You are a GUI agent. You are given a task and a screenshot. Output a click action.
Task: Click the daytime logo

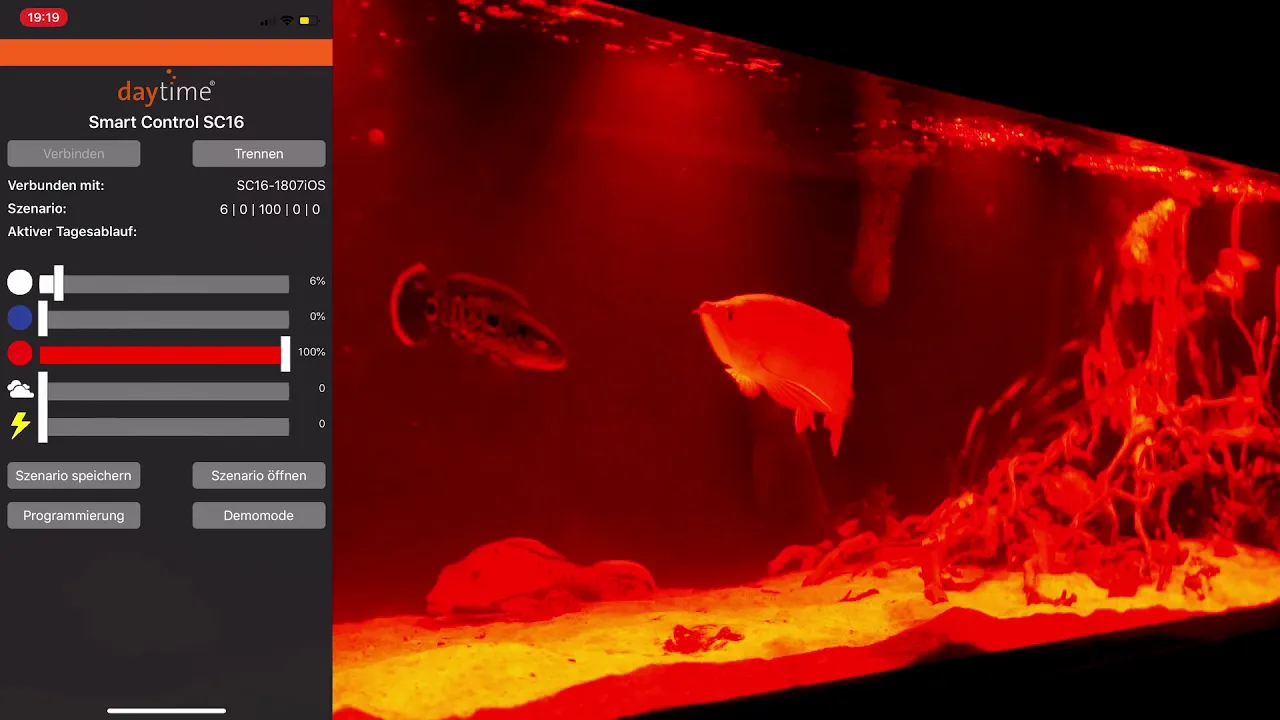(x=166, y=91)
